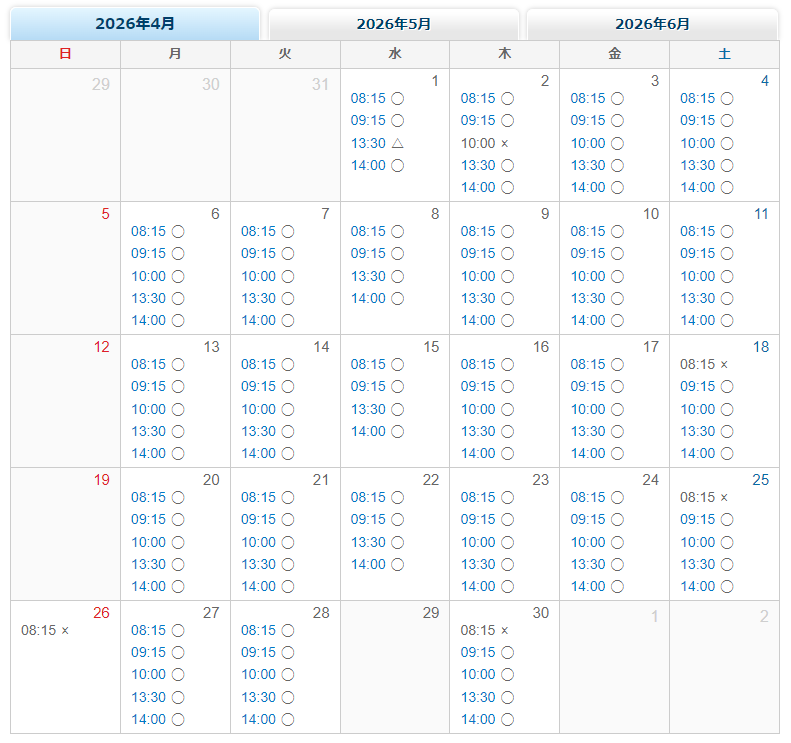The width and height of the screenshot is (791, 743).
Task: Select 08:15 slot on April 15
Action: pos(377,364)
